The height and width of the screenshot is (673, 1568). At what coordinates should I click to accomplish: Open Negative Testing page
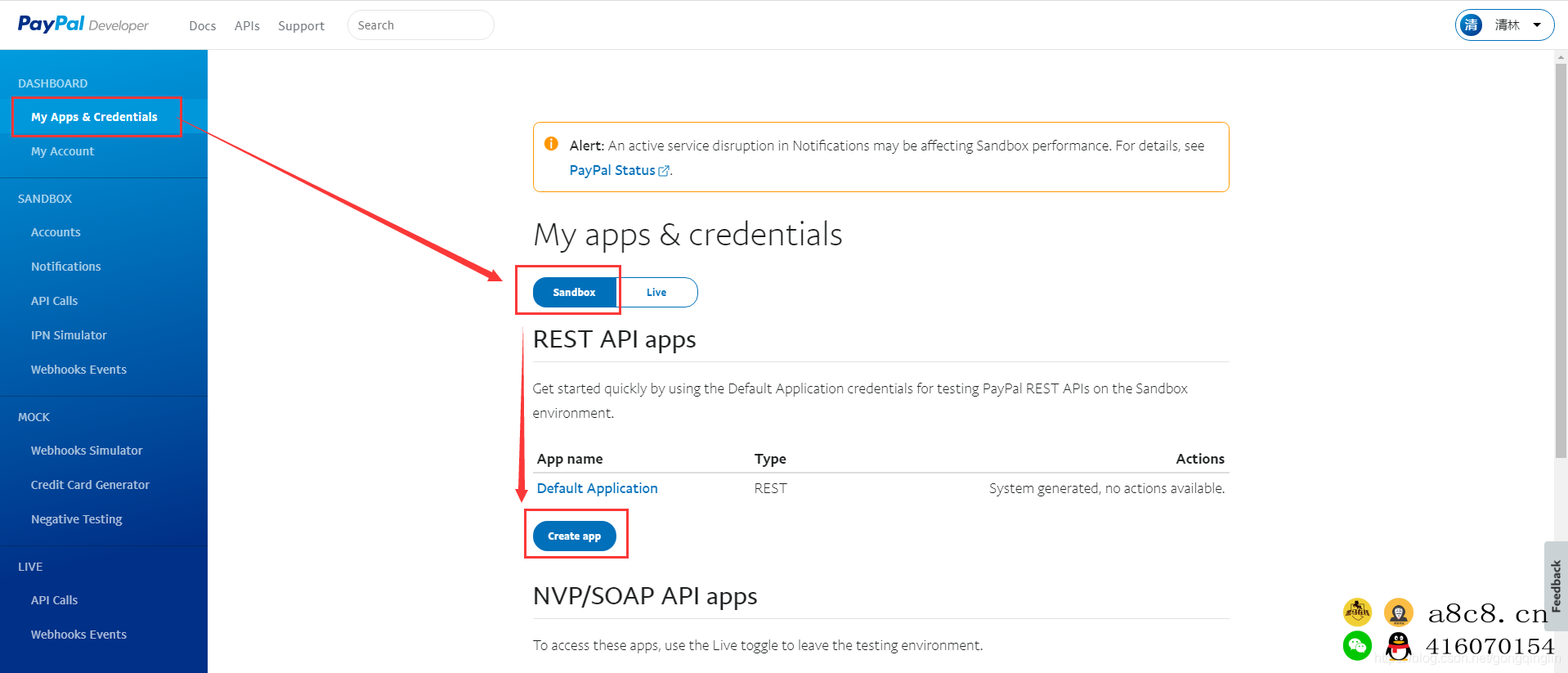(x=76, y=519)
